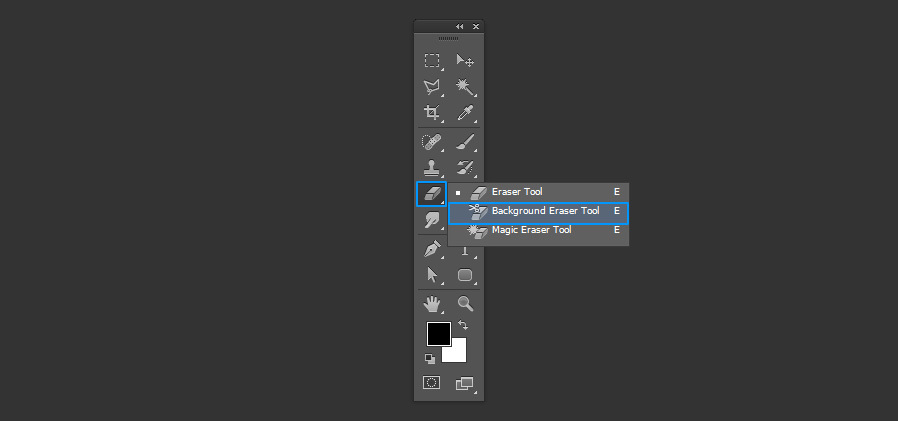Reset to default black and white colors
Image resolution: width=898 pixels, height=421 pixels.
(x=429, y=357)
